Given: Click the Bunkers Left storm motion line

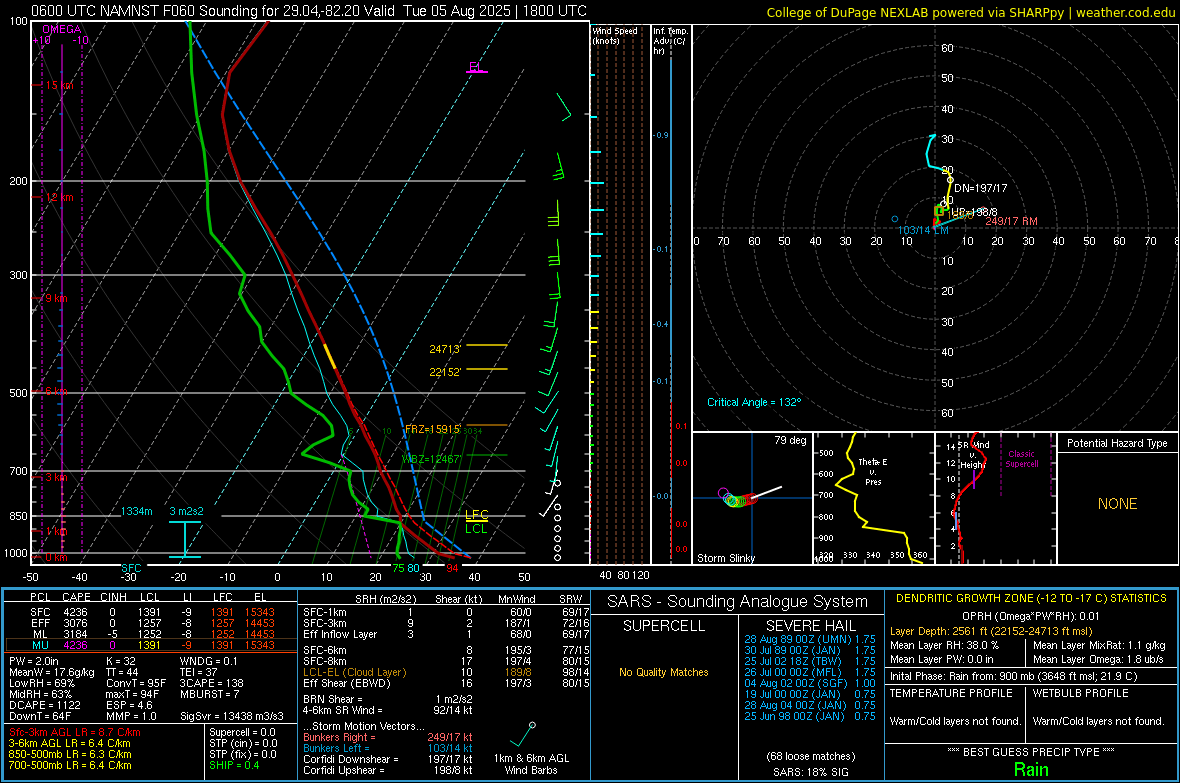Looking at the screenshot, I should [388, 748].
